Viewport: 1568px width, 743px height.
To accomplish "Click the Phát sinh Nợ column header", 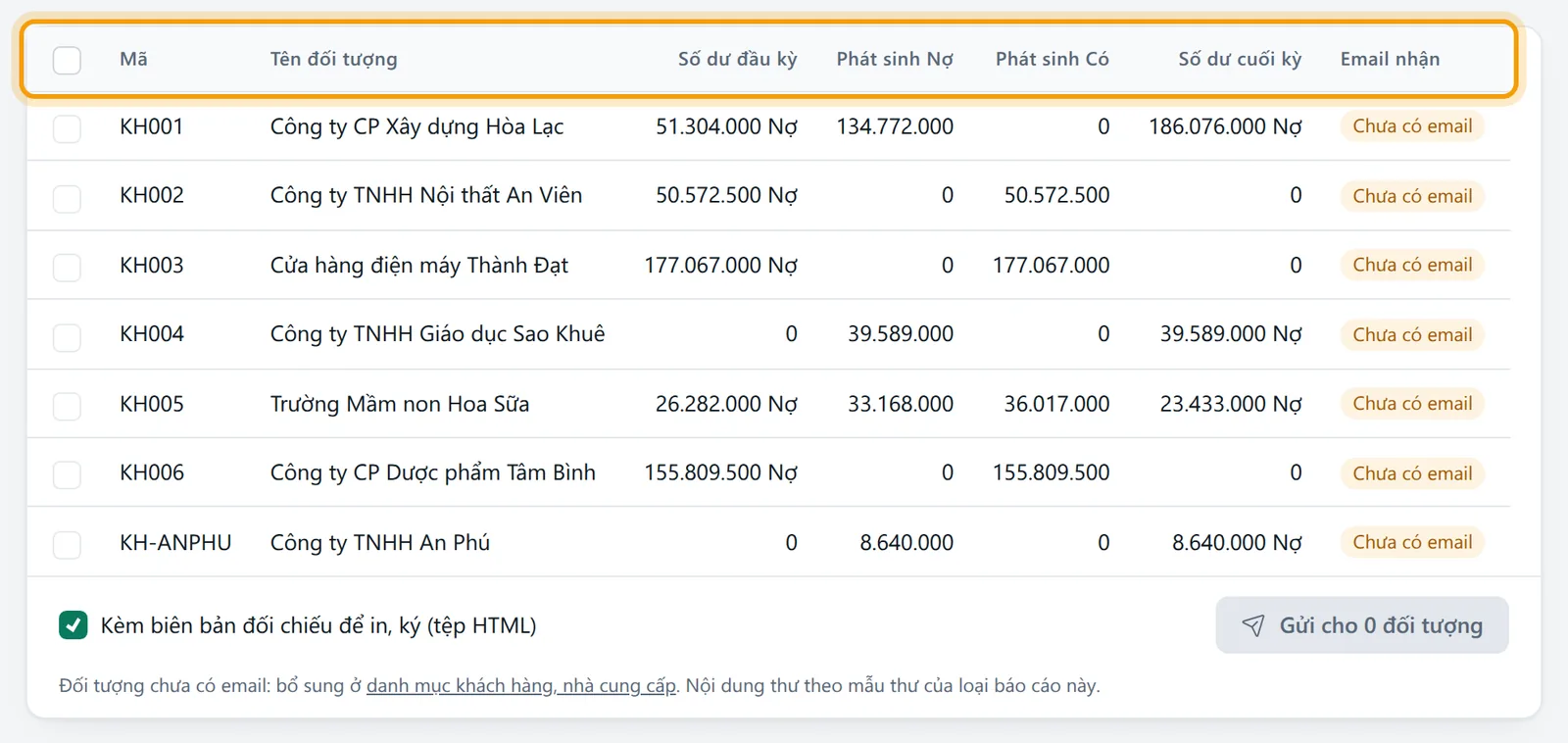I will [895, 59].
